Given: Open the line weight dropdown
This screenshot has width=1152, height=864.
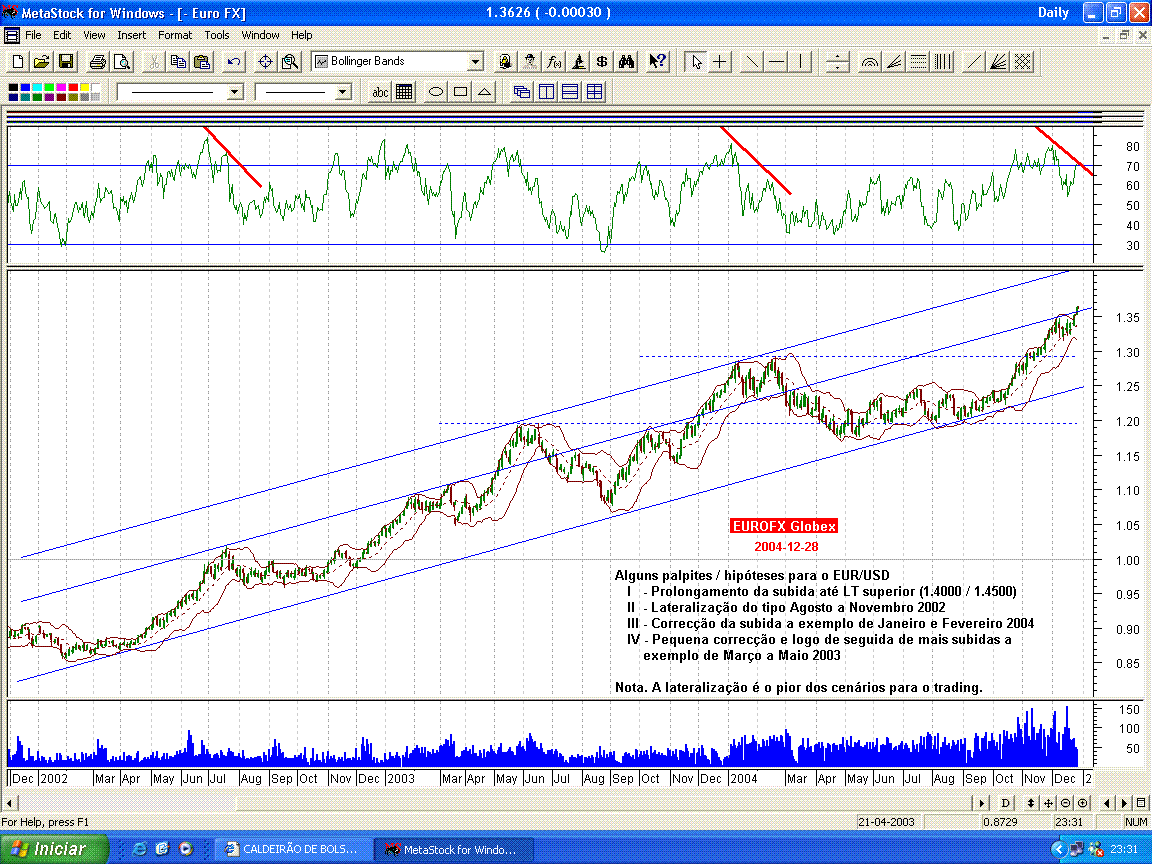Looking at the screenshot, I should pos(343,91).
